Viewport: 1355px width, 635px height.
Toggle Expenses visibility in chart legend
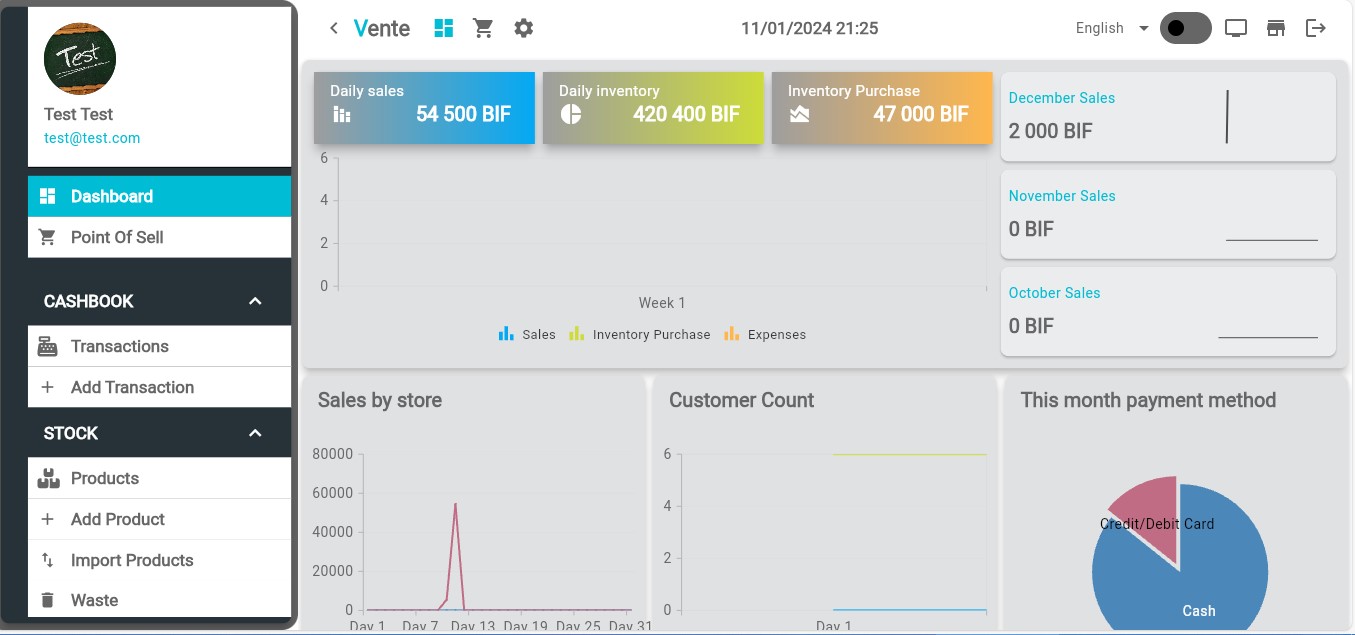click(x=764, y=334)
